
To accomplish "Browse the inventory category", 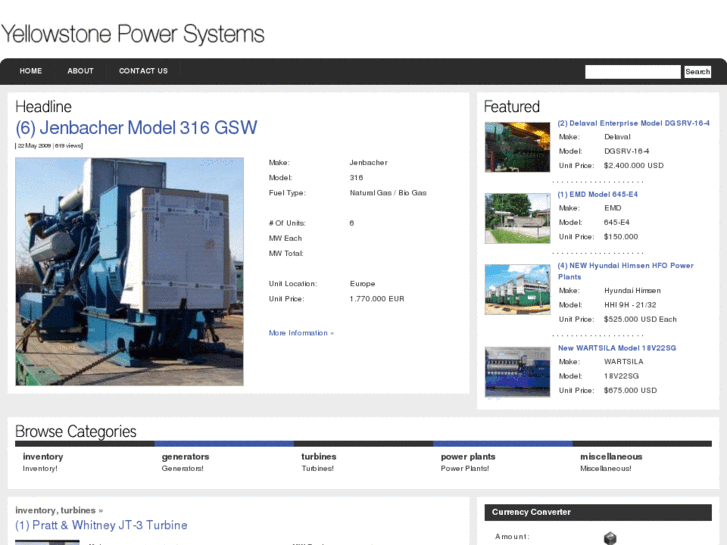I will 43,457.
